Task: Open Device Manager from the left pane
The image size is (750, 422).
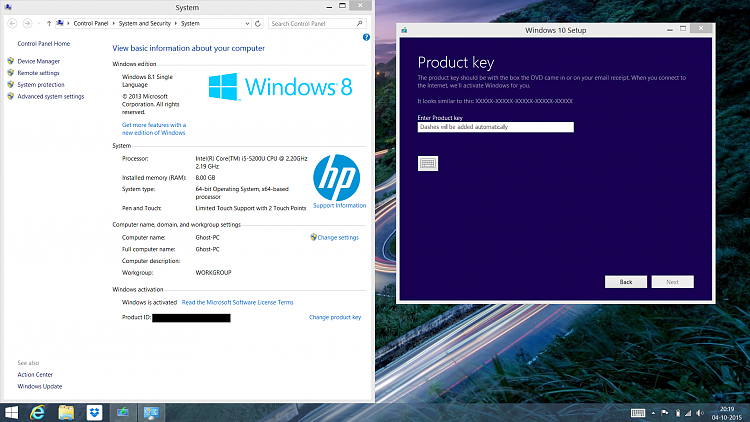Action: coord(38,61)
